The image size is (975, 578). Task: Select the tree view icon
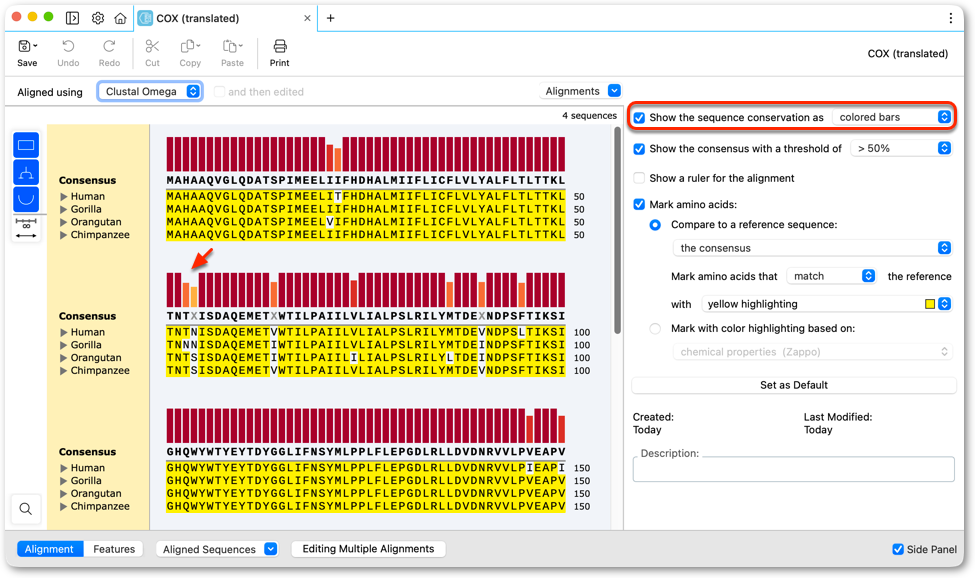click(26, 172)
